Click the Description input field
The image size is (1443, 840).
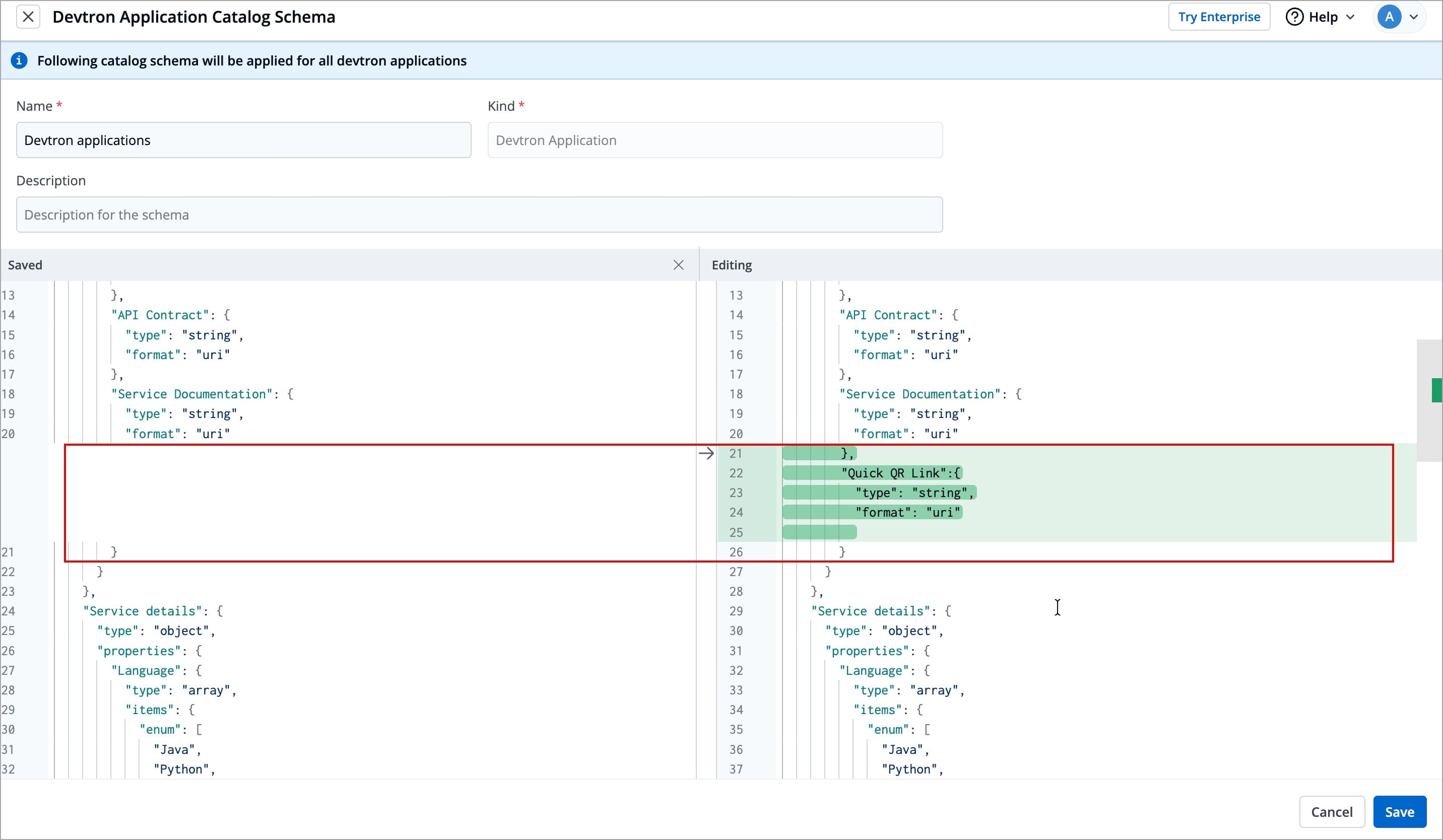click(x=479, y=215)
